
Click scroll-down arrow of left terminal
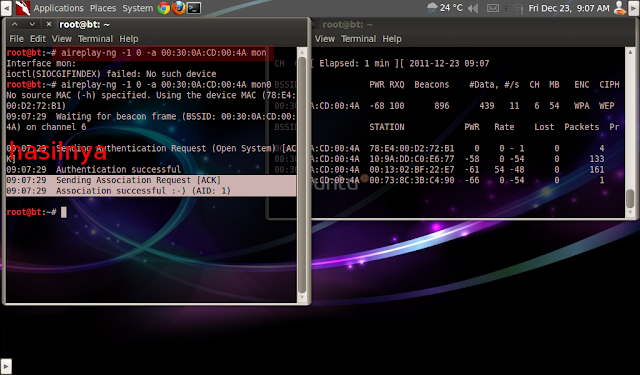click(302, 297)
